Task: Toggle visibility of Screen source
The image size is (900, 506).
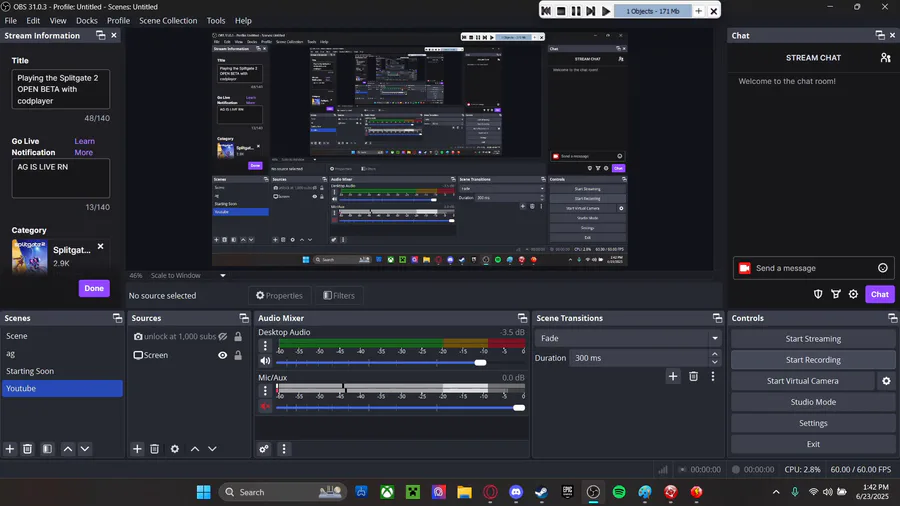Action: coord(223,355)
